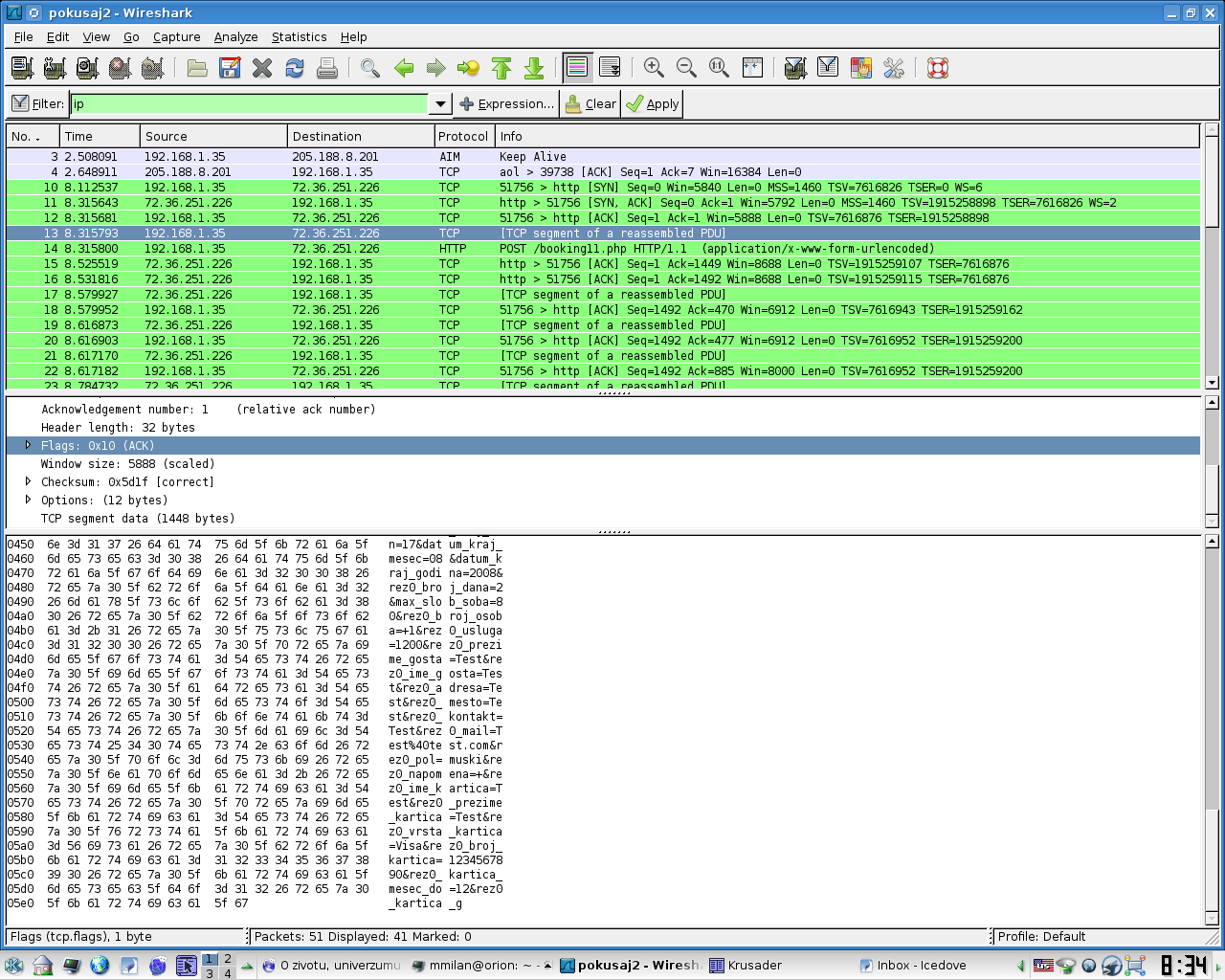Screen dimensions: 1225x980
Task: Click the Print packets icon
Action: pos(327,68)
